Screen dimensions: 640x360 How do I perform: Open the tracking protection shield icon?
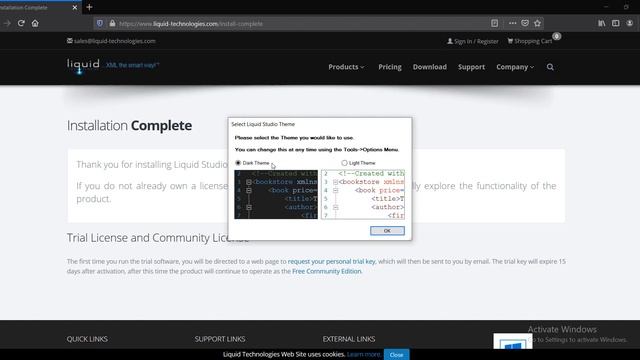tap(100, 23)
